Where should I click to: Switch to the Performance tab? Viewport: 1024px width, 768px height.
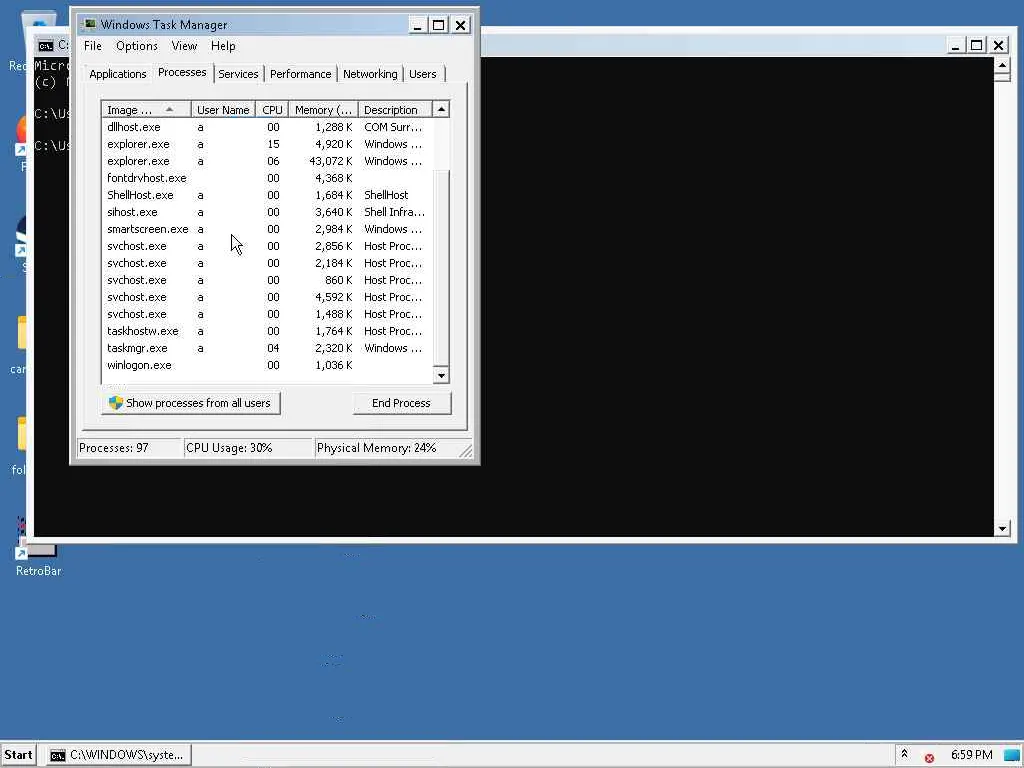[300, 74]
